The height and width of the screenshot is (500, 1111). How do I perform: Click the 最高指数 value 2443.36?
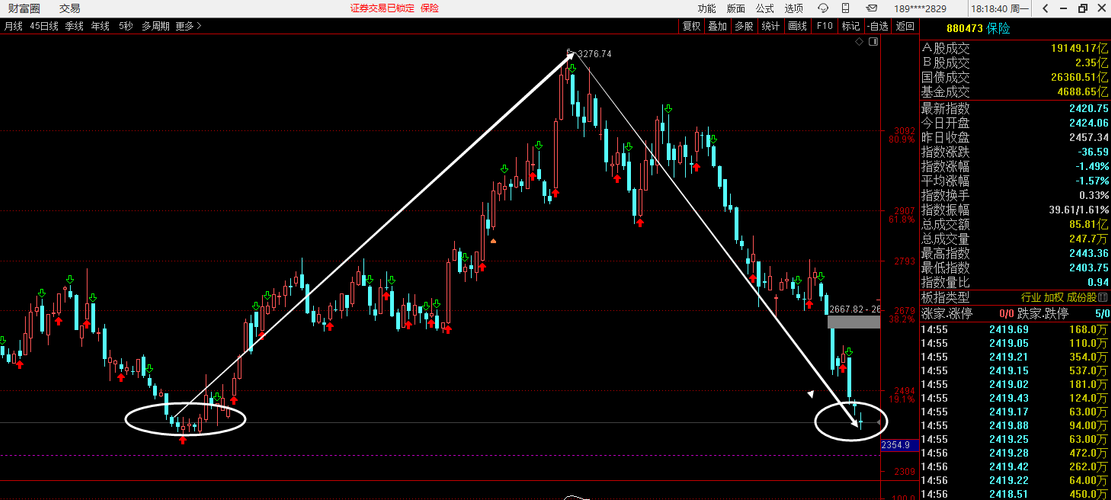1089,253
